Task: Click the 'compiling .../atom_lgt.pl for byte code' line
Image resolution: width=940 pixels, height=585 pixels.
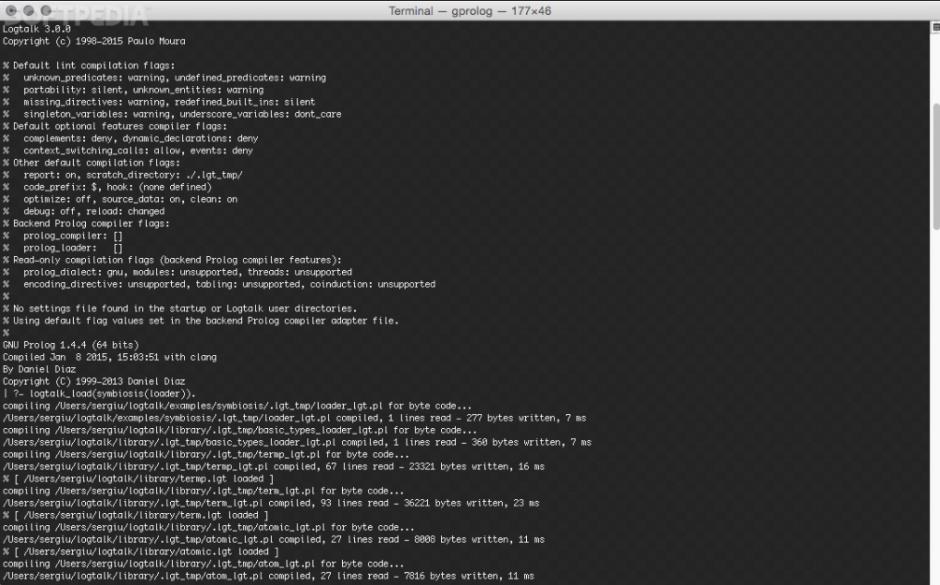Action: point(203,564)
